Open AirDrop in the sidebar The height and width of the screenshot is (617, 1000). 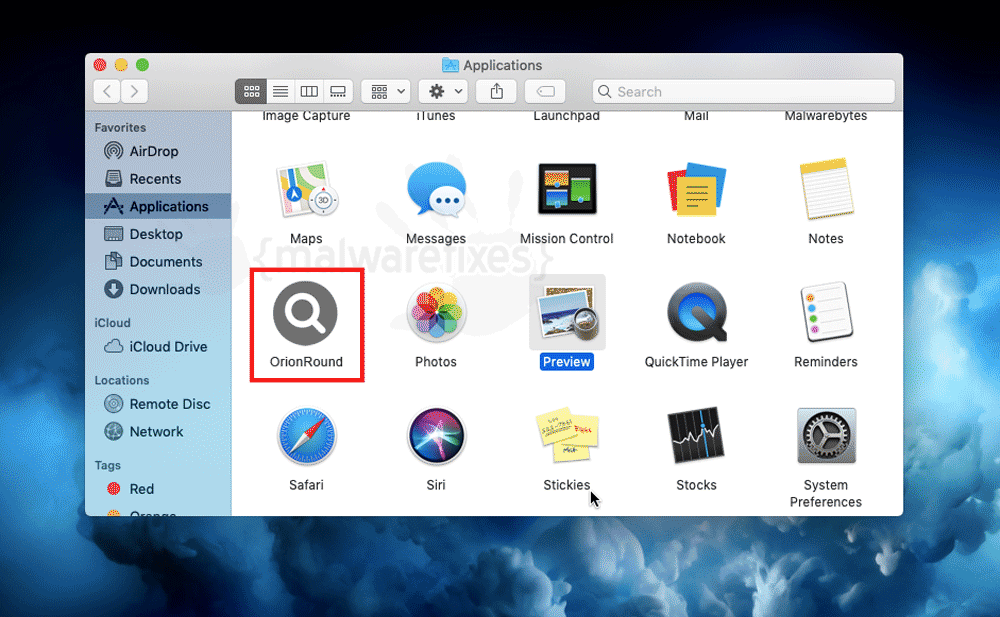[x=158, y=151]
